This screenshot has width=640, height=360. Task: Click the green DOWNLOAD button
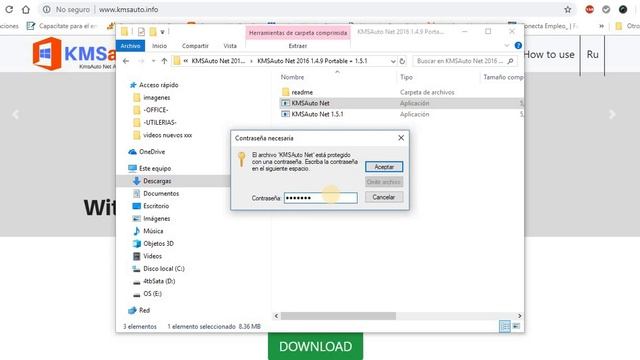316,347
